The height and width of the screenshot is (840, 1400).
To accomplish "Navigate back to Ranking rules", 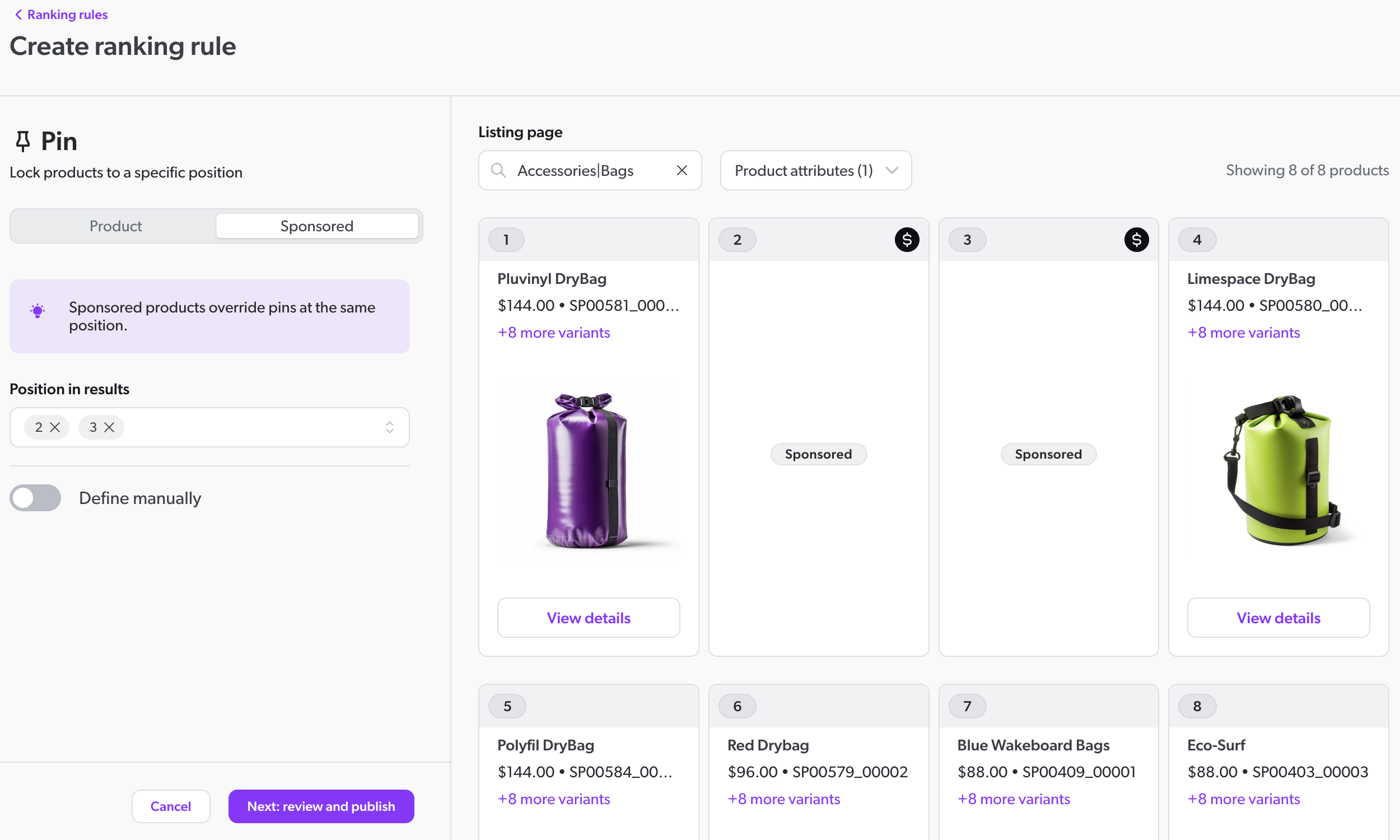I will pyautogui.click(x=67, y=14).
